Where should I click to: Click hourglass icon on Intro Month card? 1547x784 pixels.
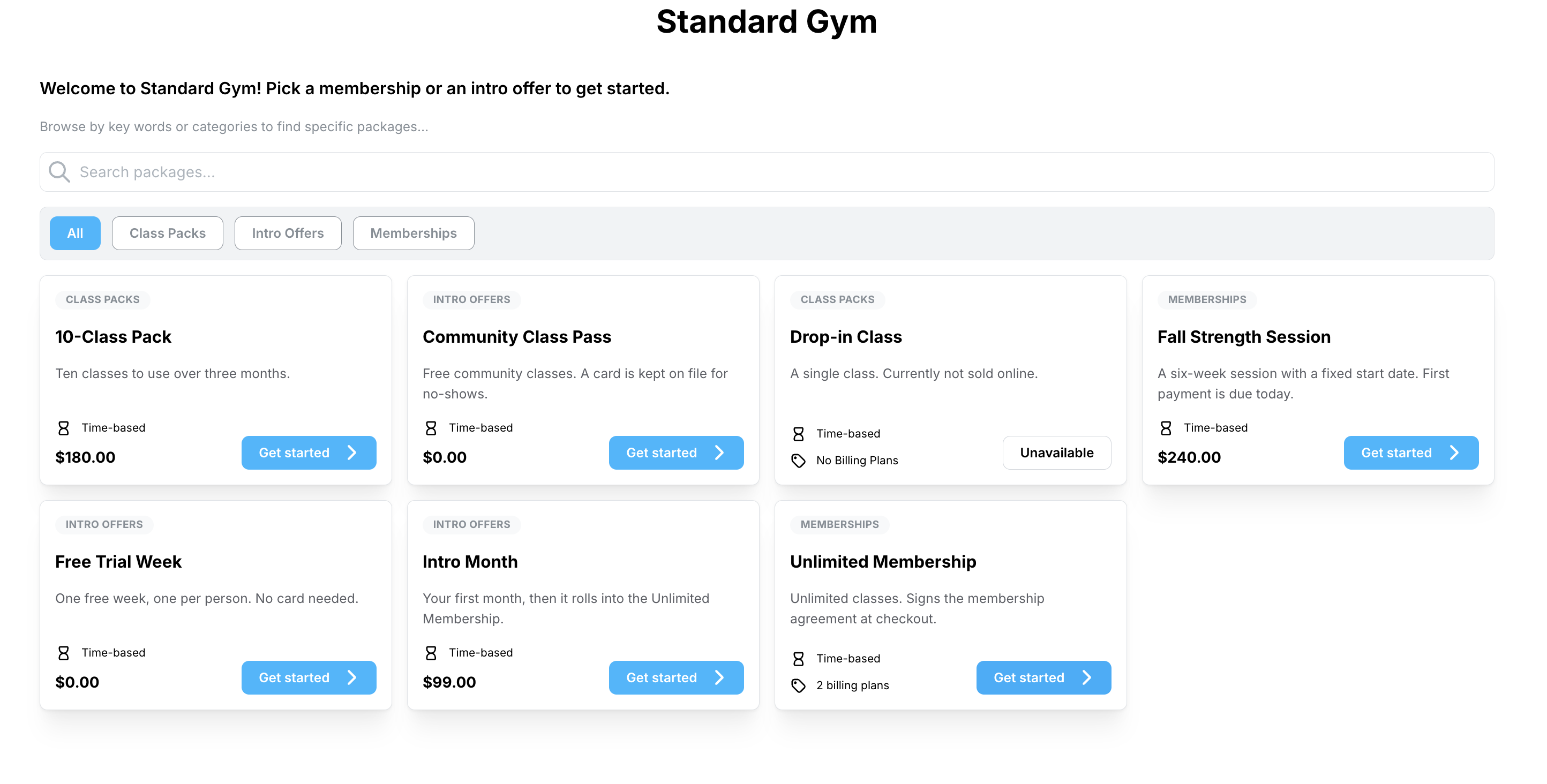click(x=431, y=654)
